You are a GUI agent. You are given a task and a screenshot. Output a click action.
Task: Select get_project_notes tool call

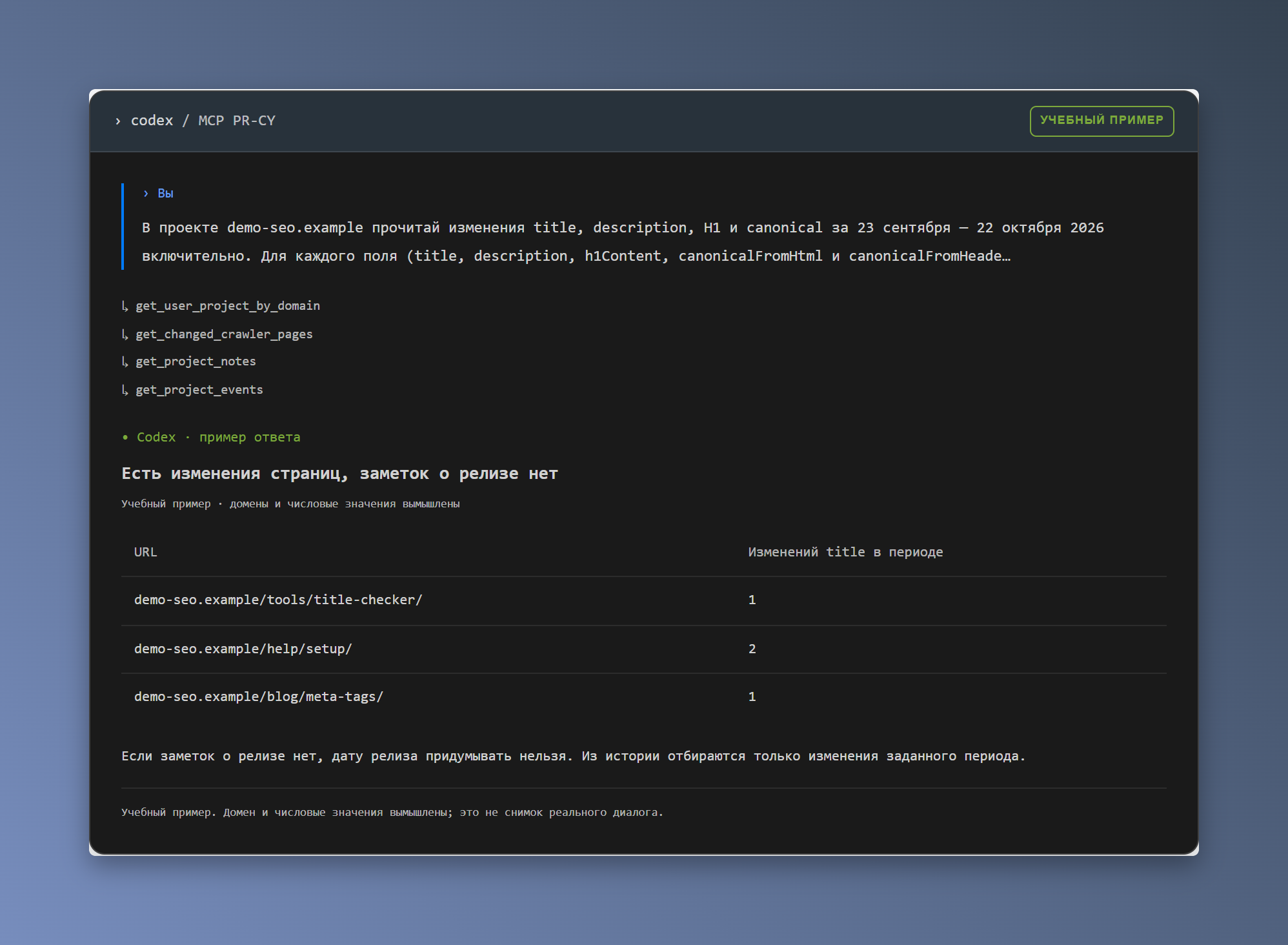click(196, 361)
